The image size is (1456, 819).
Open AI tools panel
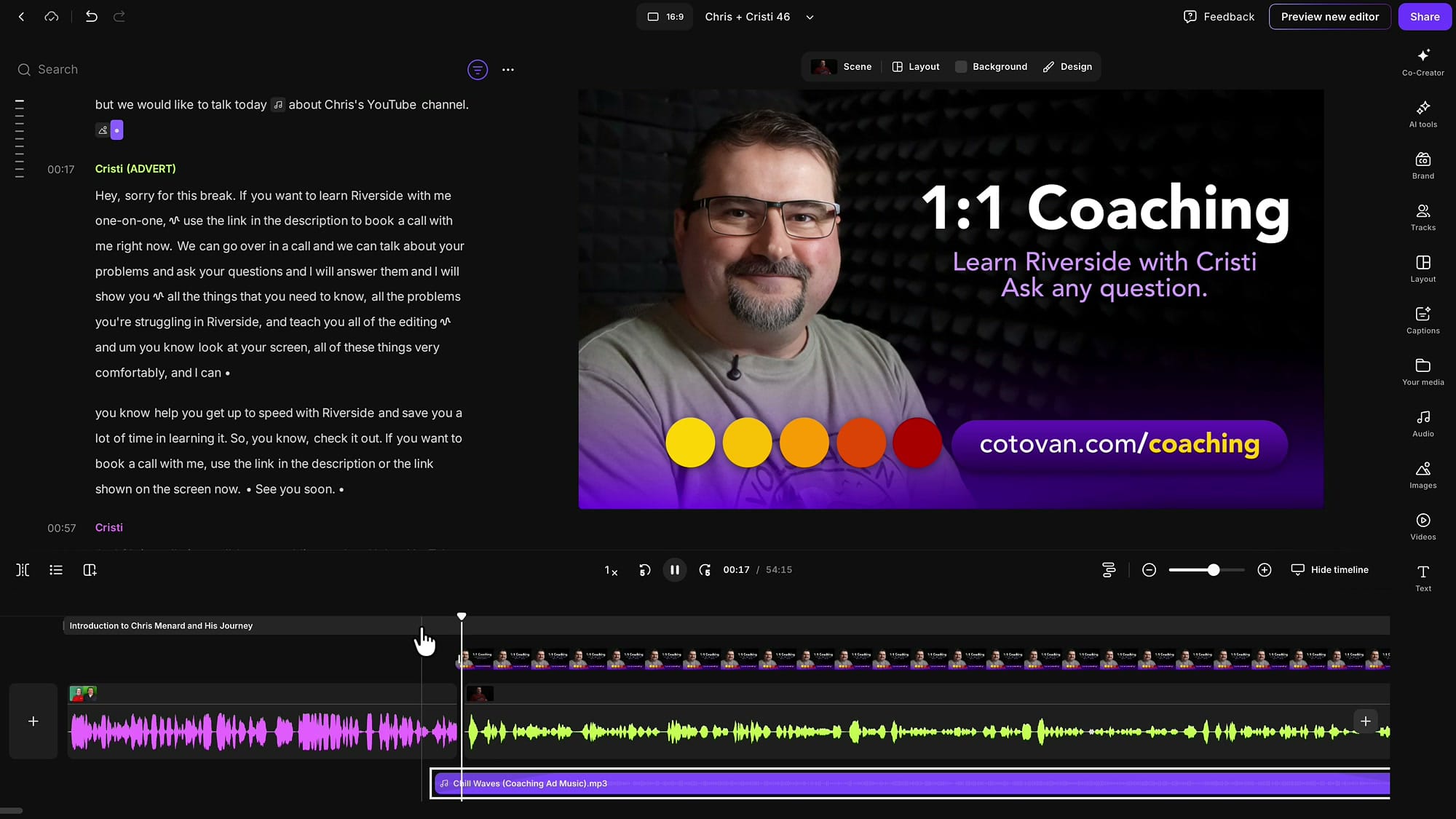click(1423, 114)
